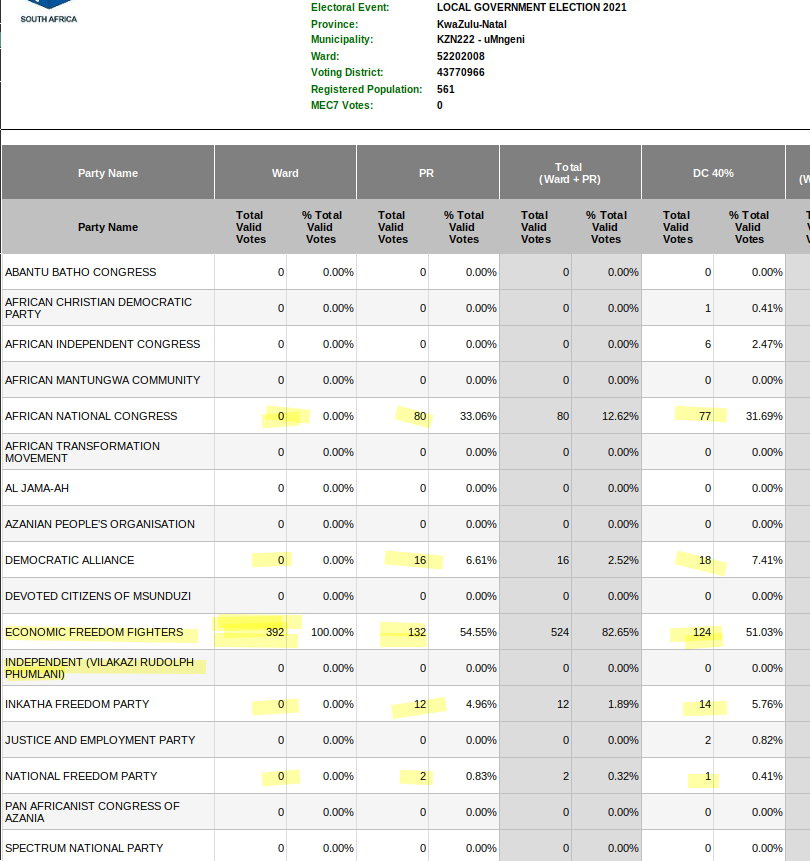Click Inkatha Freedom Party DC percentage '5.76%'
Screen dimensions: 810x861
767,705
